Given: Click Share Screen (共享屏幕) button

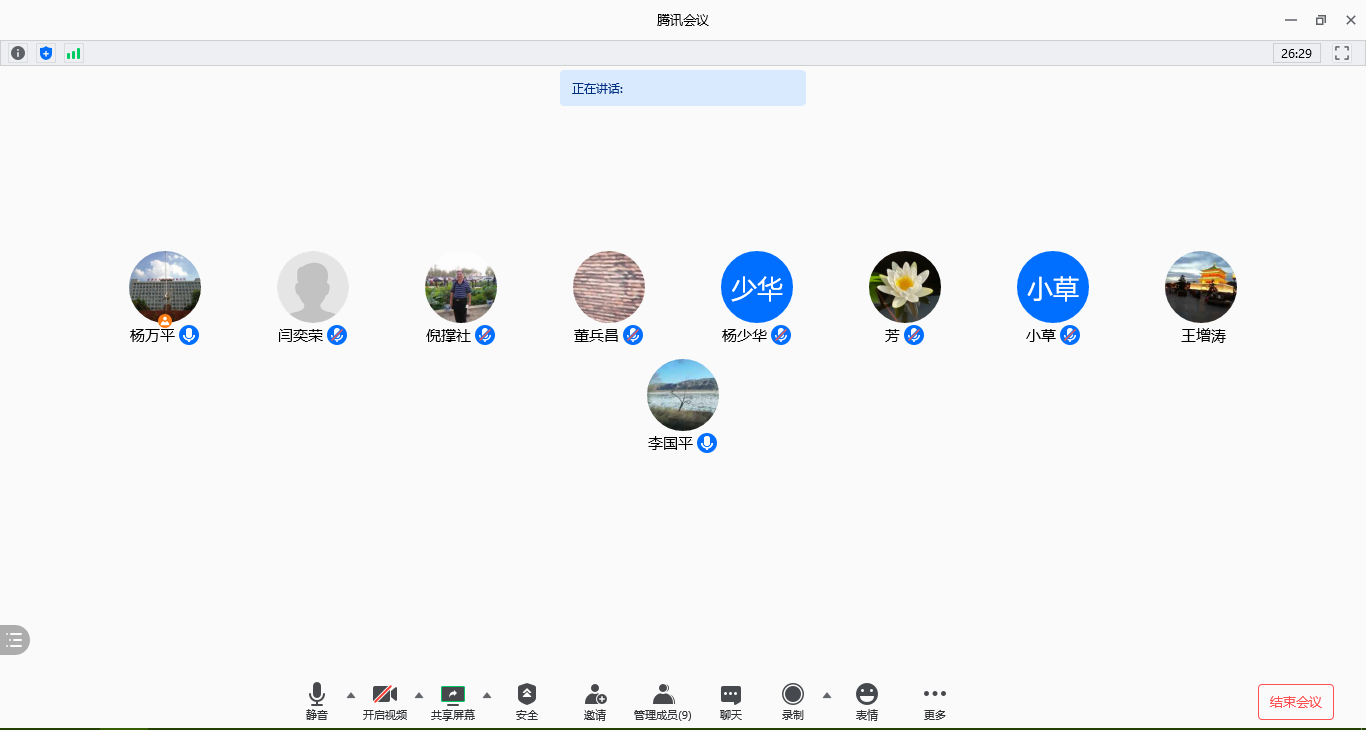Looking at the screenshot, I should [x=453, y=701].
